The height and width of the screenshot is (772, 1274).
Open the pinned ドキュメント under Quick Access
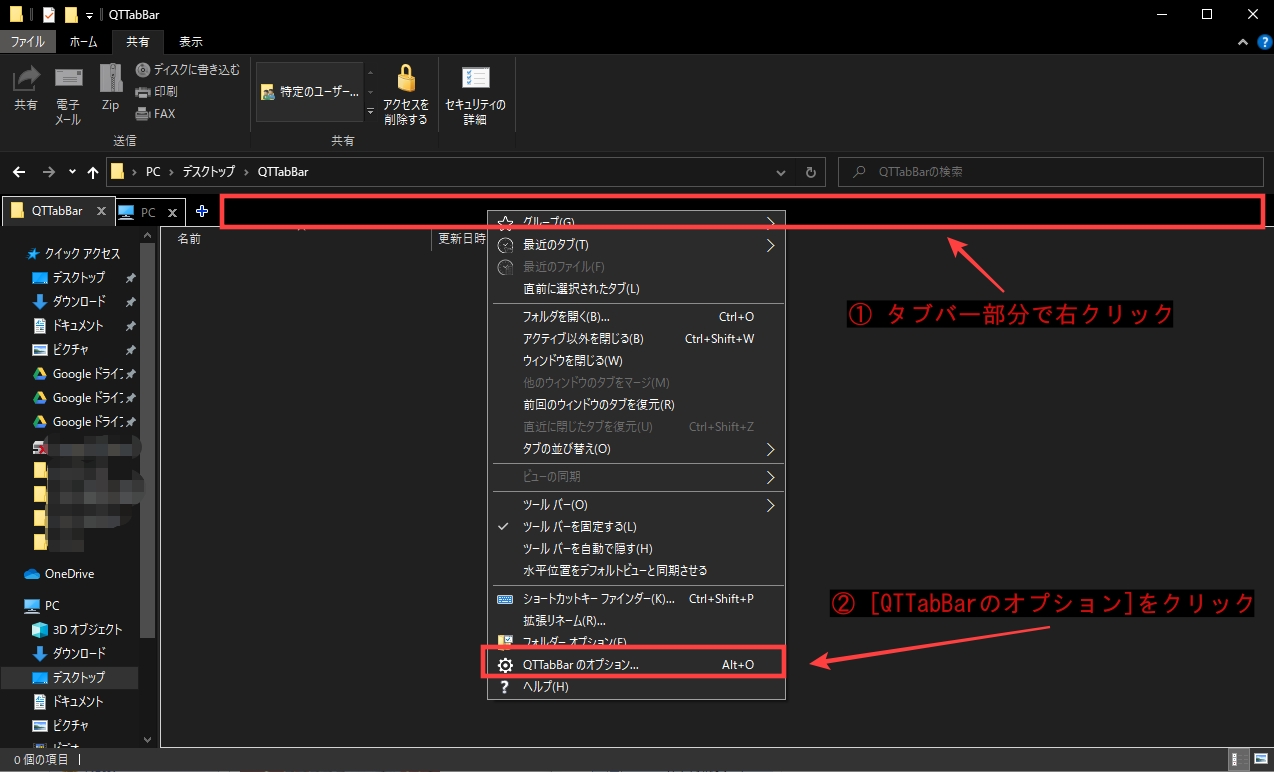(x=78, y=326)
